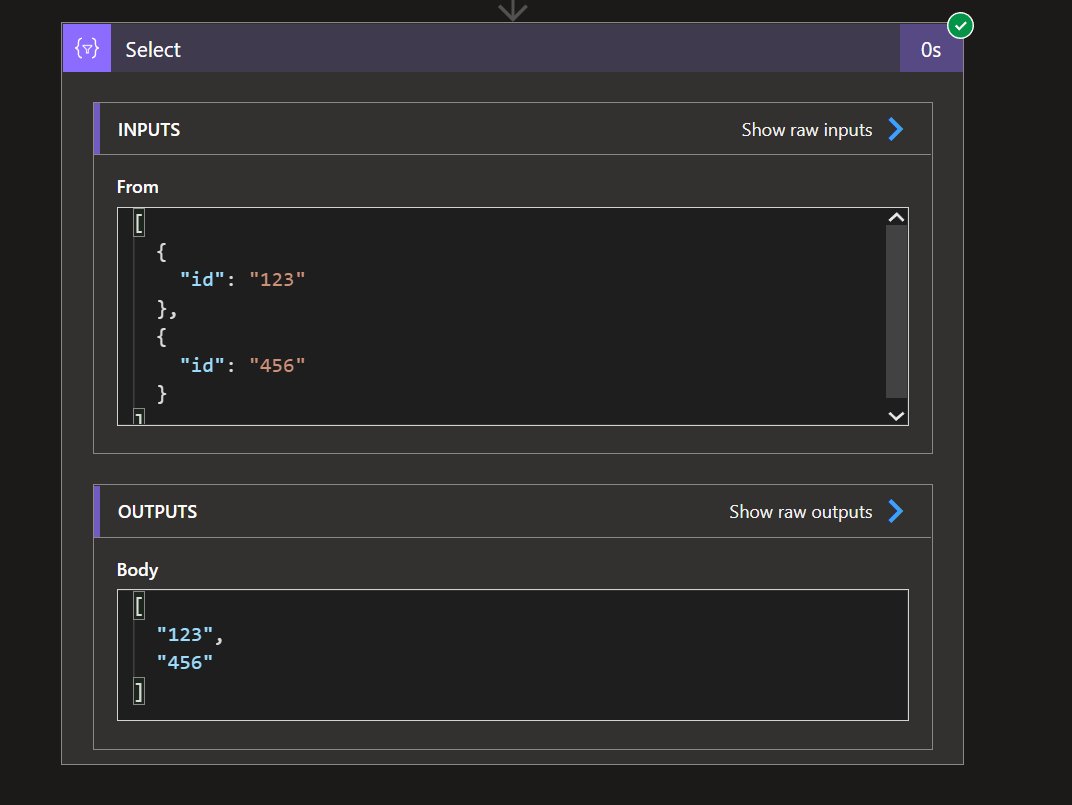Viewport: 1072px width, 805px height.
Task: Click Show raw outputs link
Action: [x=801, y=512]
